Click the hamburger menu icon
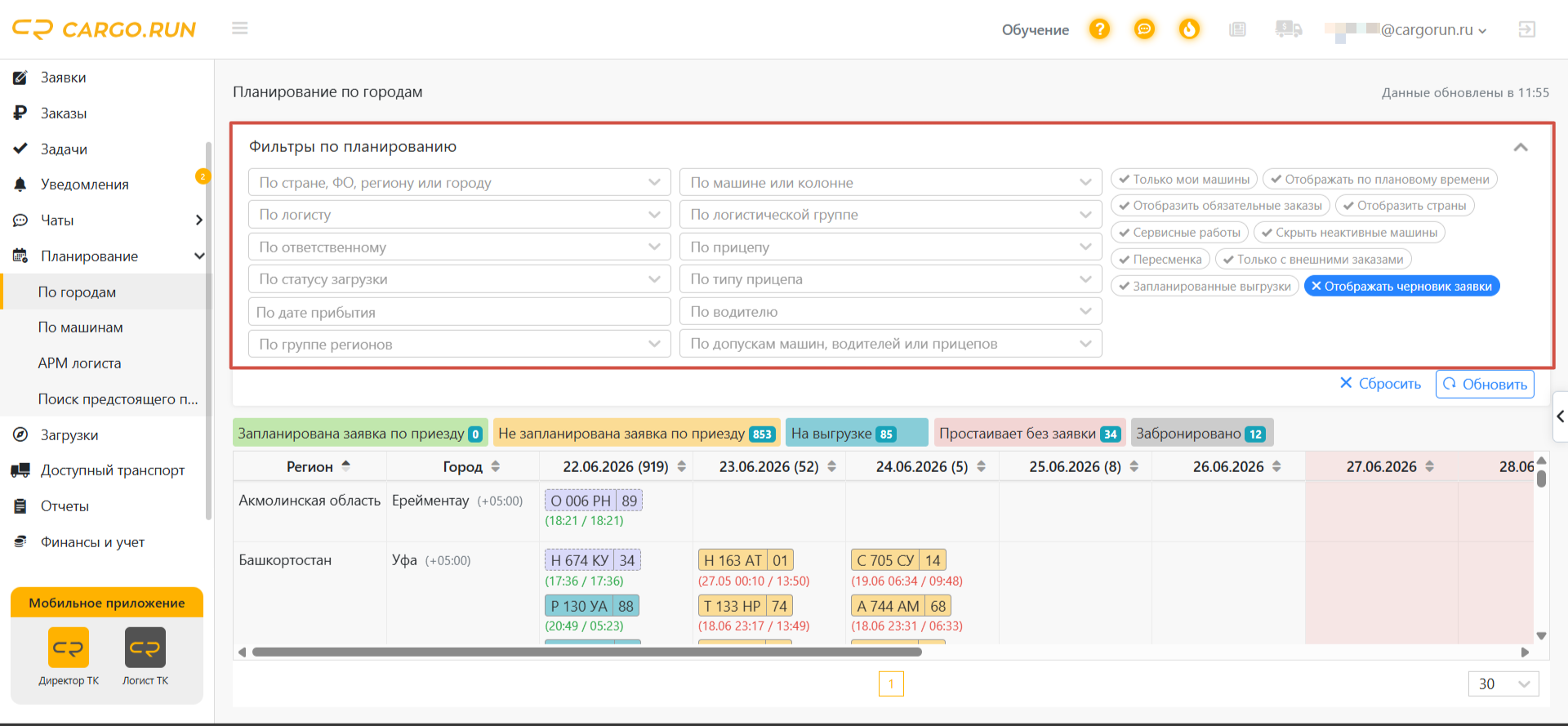The image size is (1568, 726). [239, 29]
